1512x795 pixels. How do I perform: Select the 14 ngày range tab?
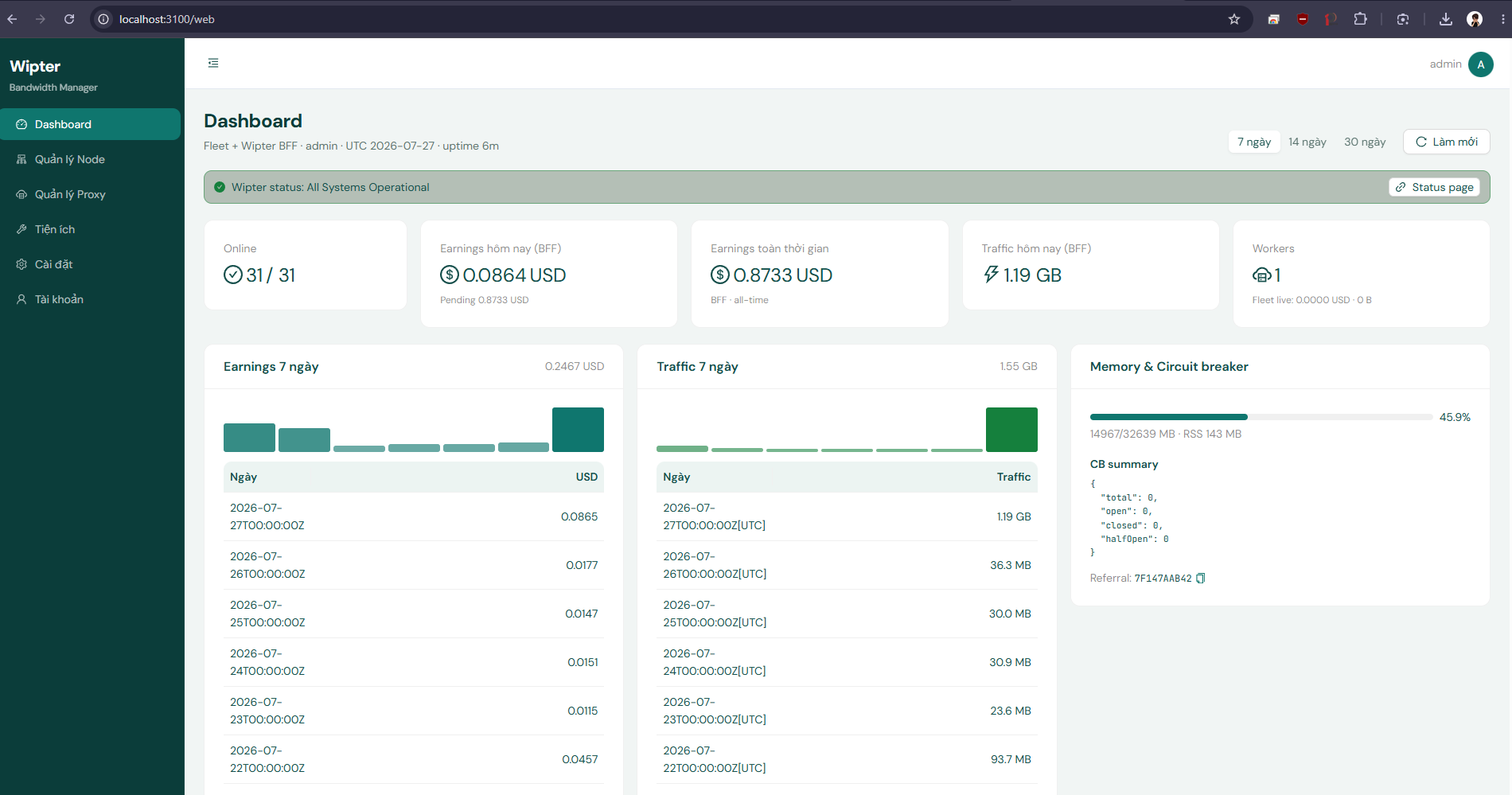tap(1307, 142)
